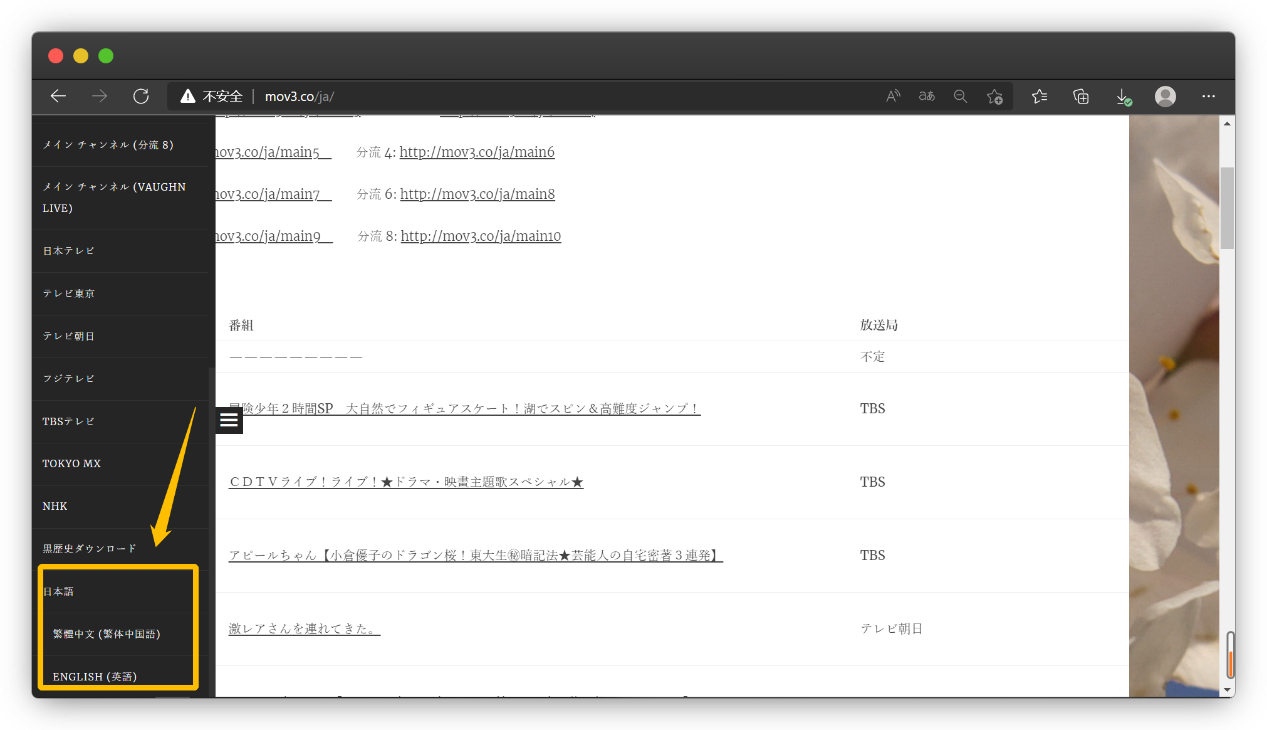The width and height of the screenshot is (1267, 730).
Task: Open the 冒険少年２時間SP program link
Action: [x=464, y=409]
